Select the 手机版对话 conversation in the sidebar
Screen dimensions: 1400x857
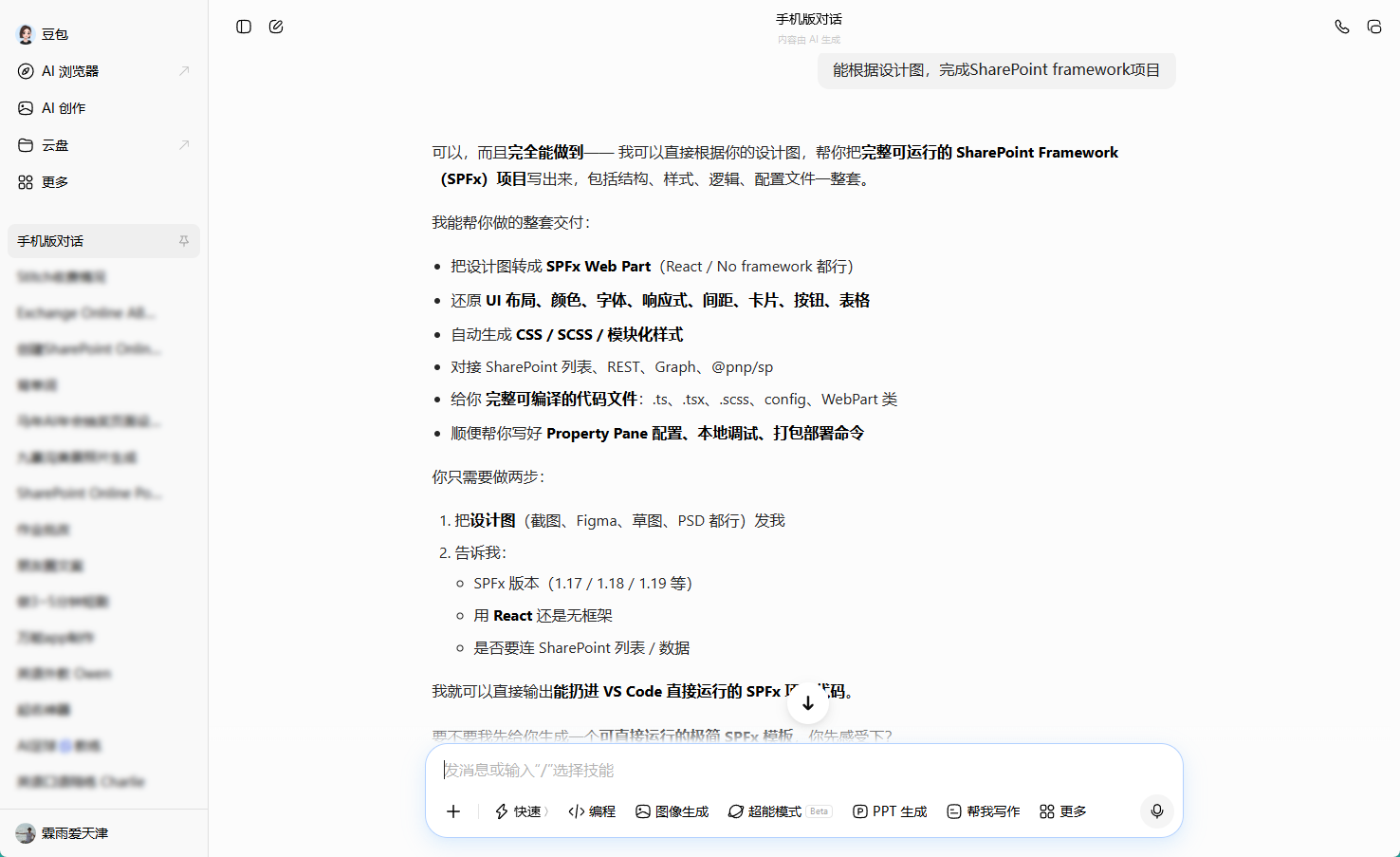pyautogui.click(x=103, y=241)
